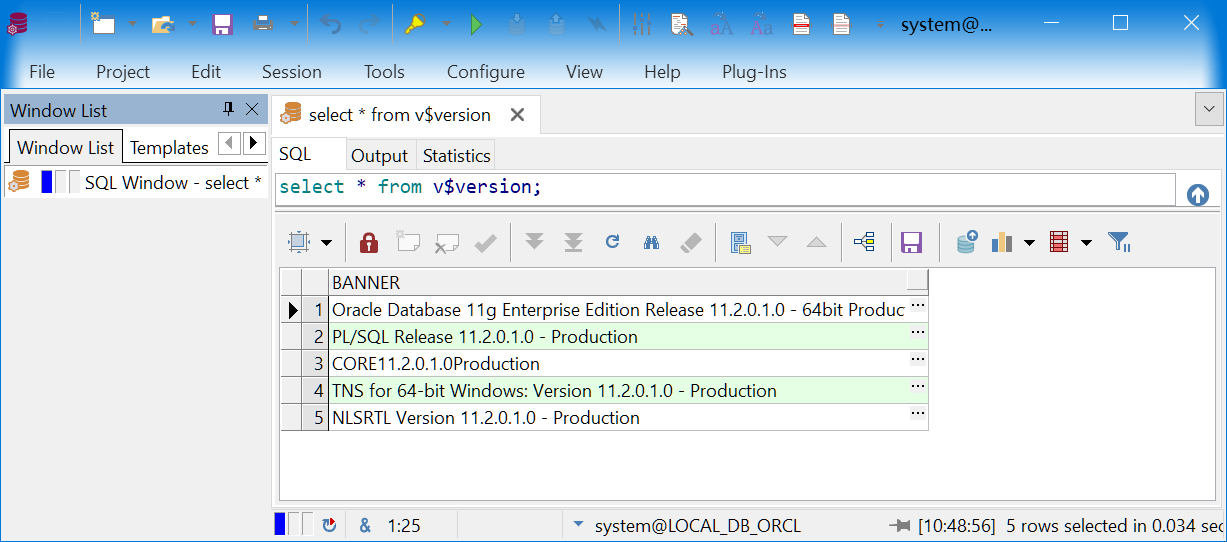
Task: Open the Print dropdown arrow
Action: (x=293, y=24)
